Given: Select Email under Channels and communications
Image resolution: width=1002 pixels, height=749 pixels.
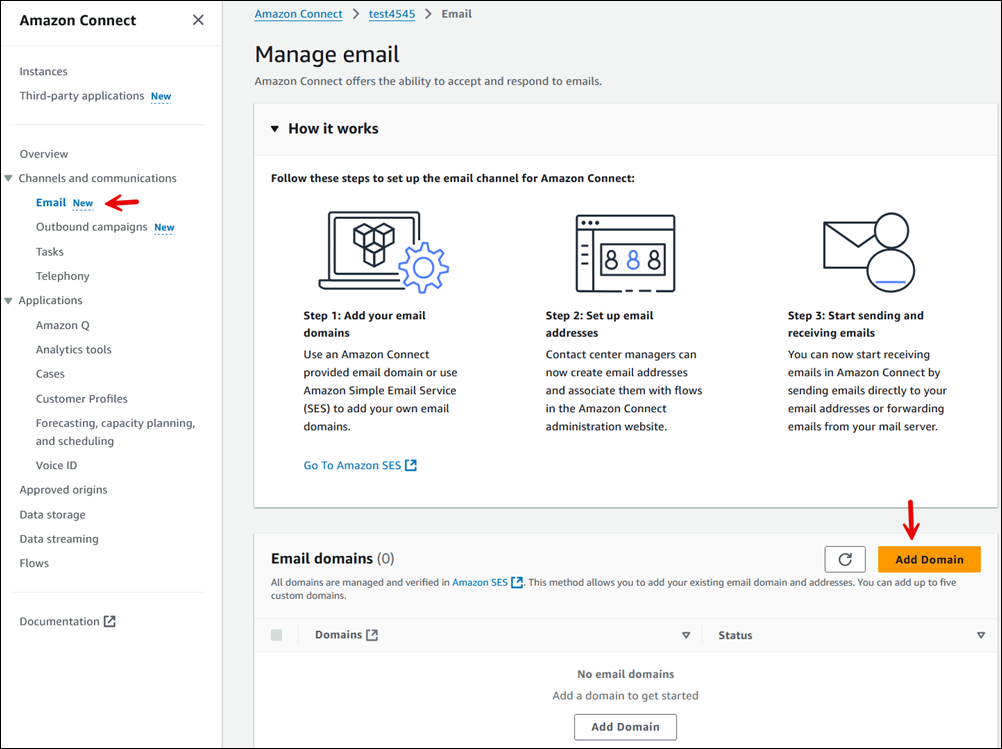Looking at the screenshot, I should 51,202.
